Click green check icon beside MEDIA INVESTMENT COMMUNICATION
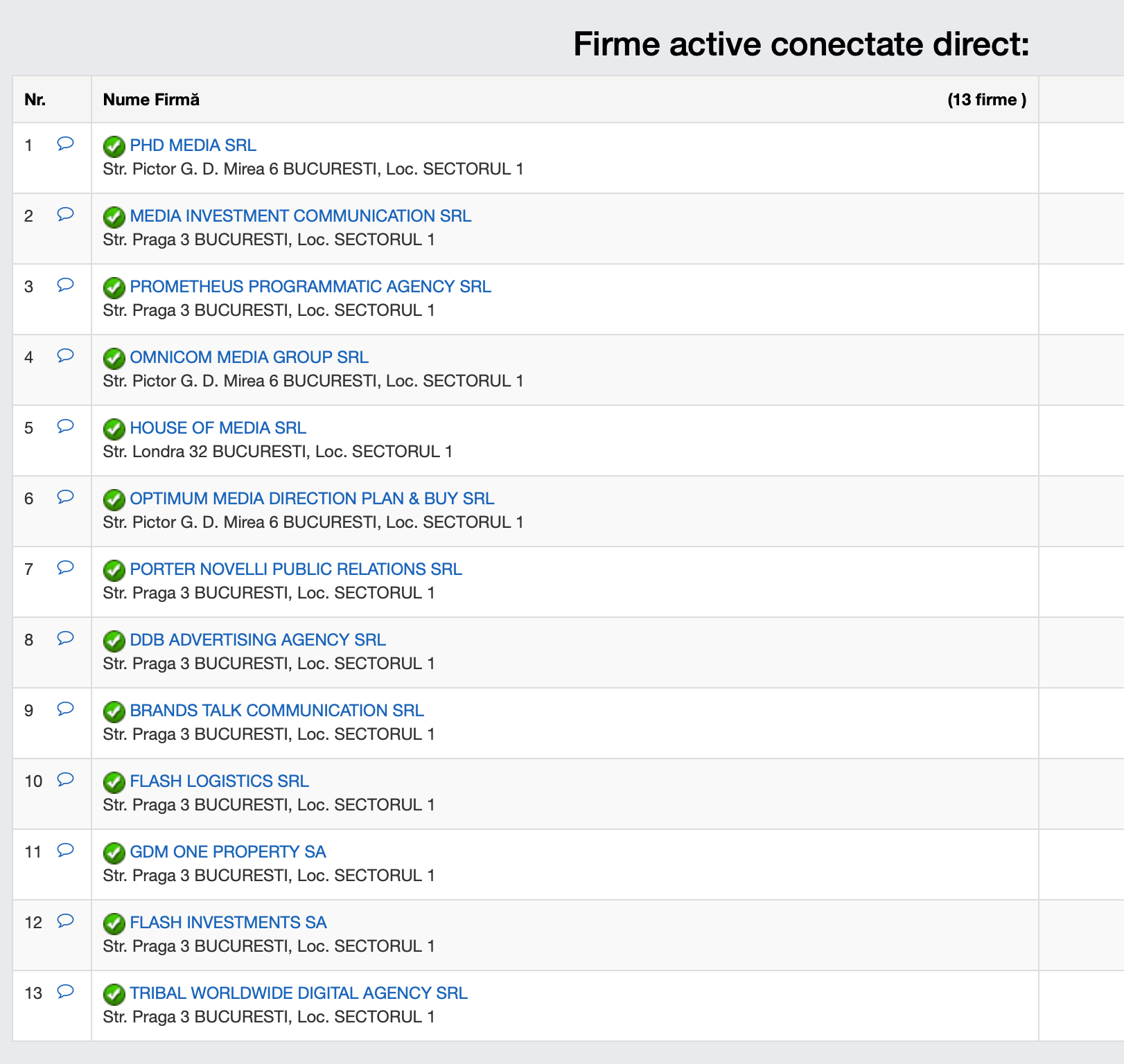1124x1064 pixels. coord(114,218)
